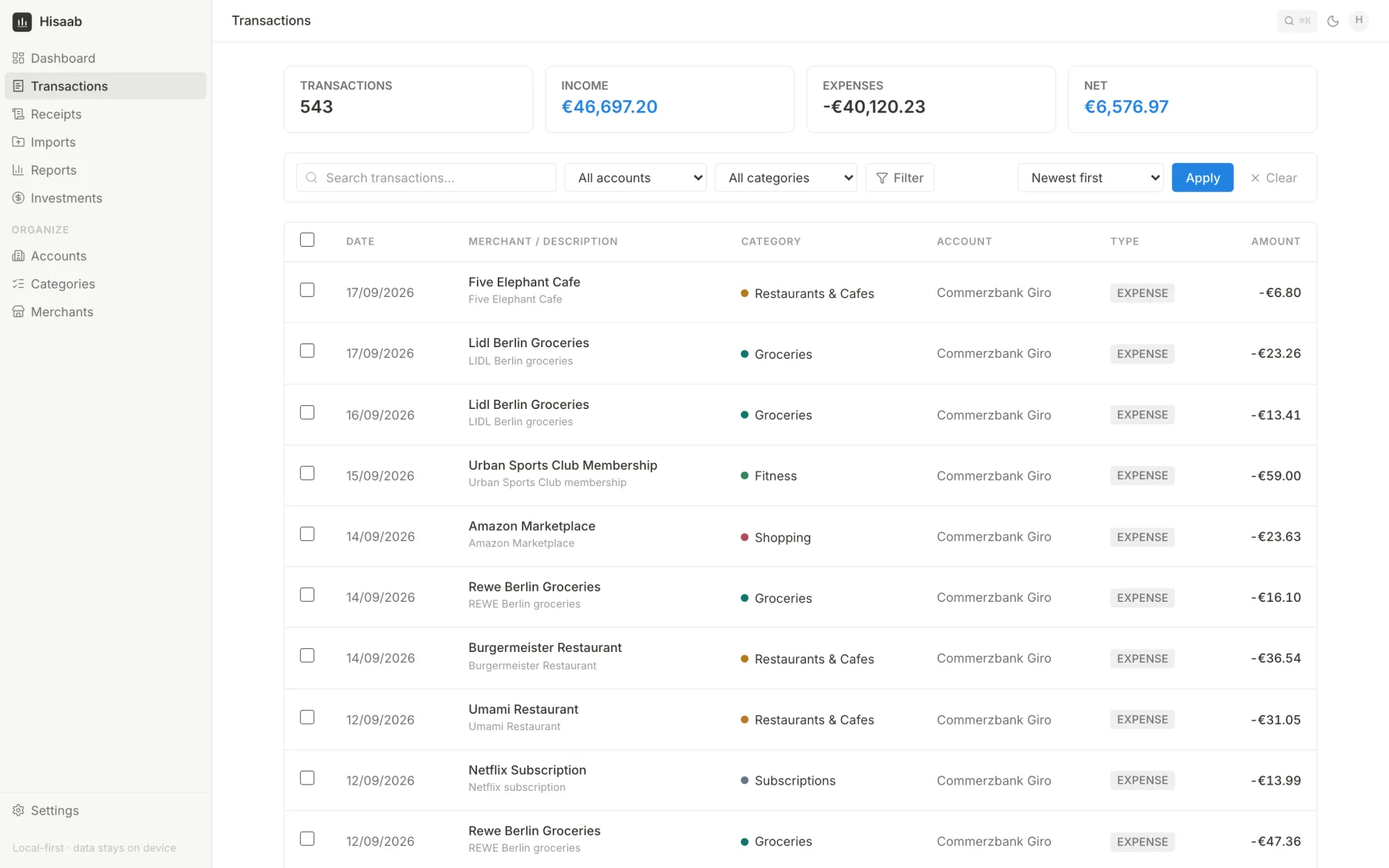Open Settings from the sidebar
The image size is (1389, 868).
pyautogui.click(x=105, y=810)
